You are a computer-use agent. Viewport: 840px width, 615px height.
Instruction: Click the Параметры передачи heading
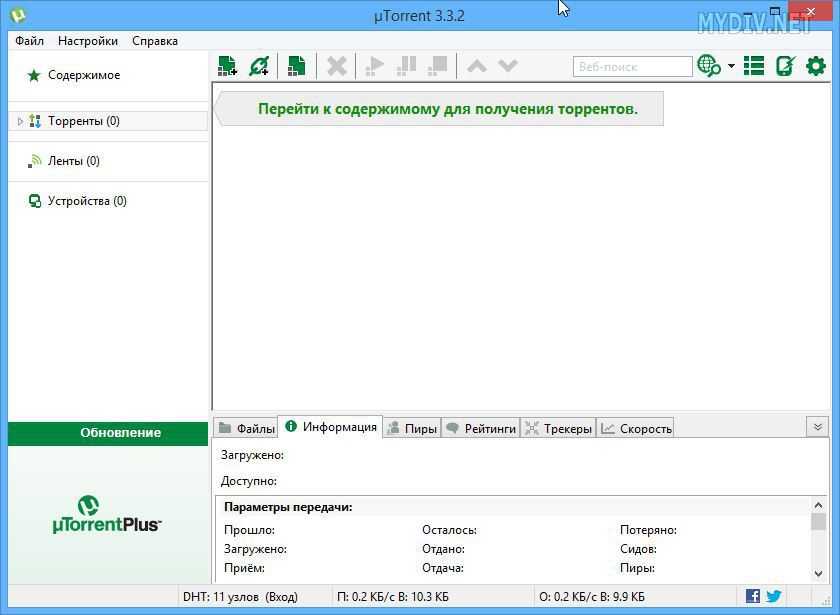pyautogui.click(x=288, y=507)
